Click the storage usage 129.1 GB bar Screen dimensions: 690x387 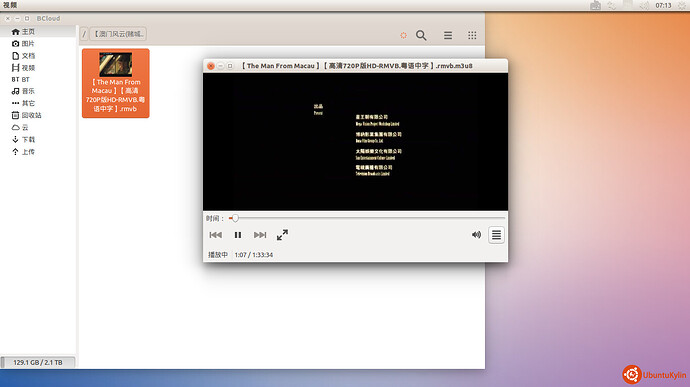click(38, 362)
